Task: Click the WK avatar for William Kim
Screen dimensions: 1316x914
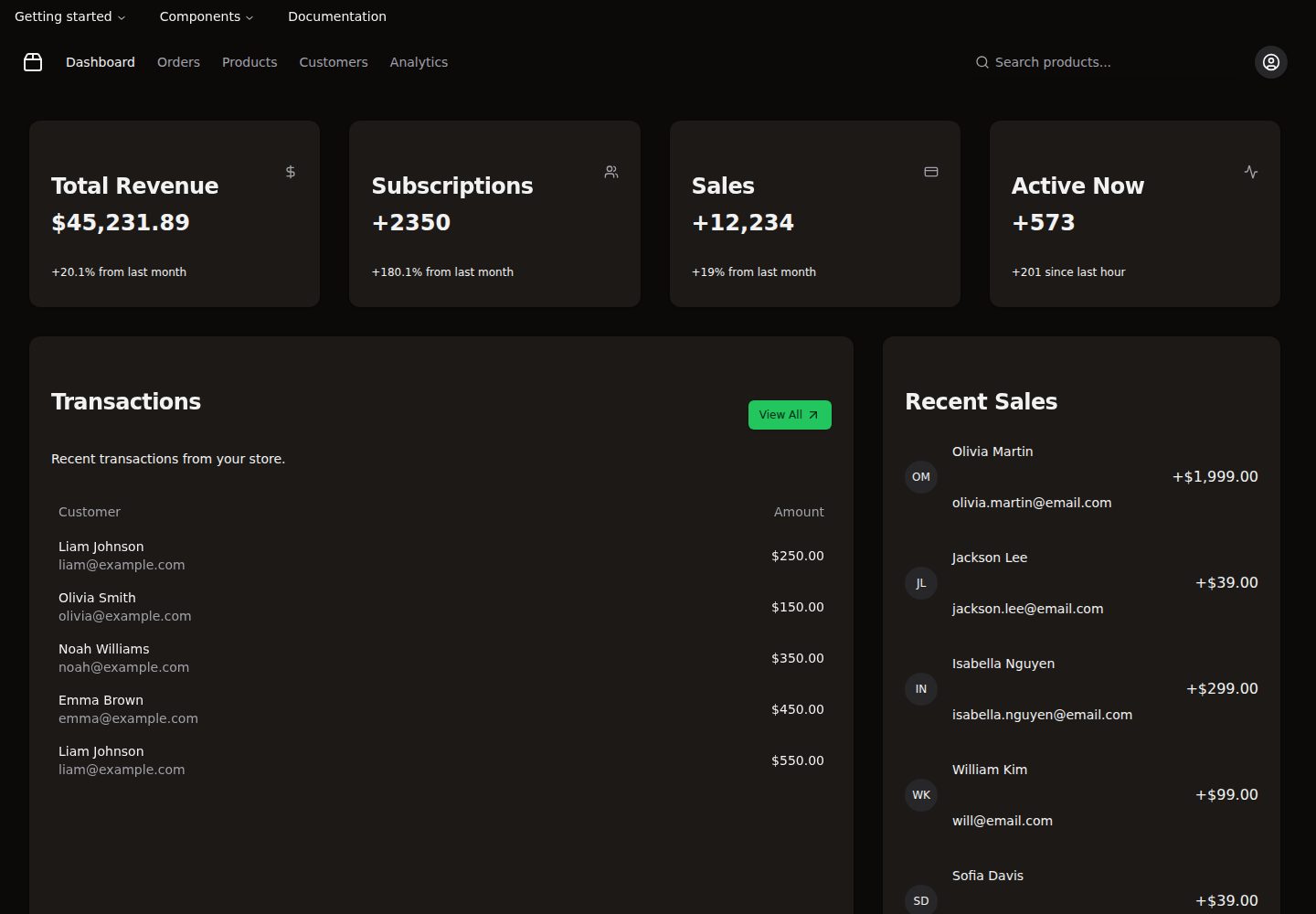Action: (x=921, y=795)
